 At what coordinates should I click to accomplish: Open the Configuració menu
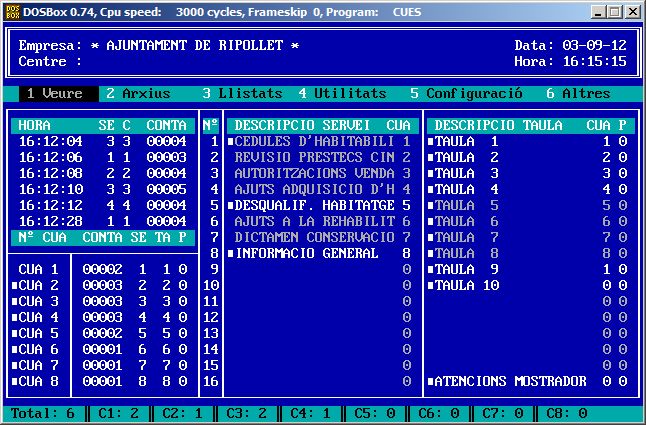click(x=466, y=93)
